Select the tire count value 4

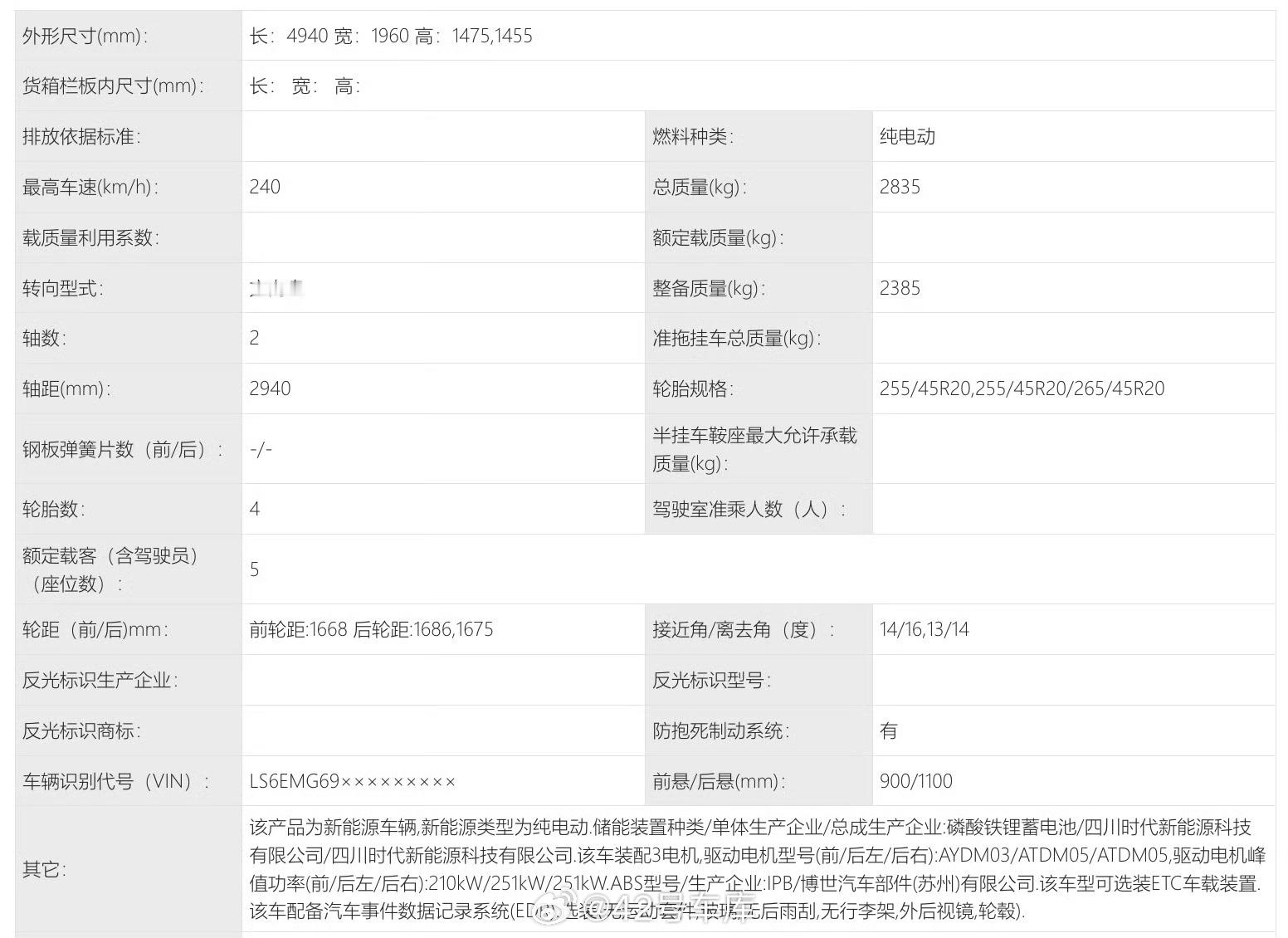254,510
